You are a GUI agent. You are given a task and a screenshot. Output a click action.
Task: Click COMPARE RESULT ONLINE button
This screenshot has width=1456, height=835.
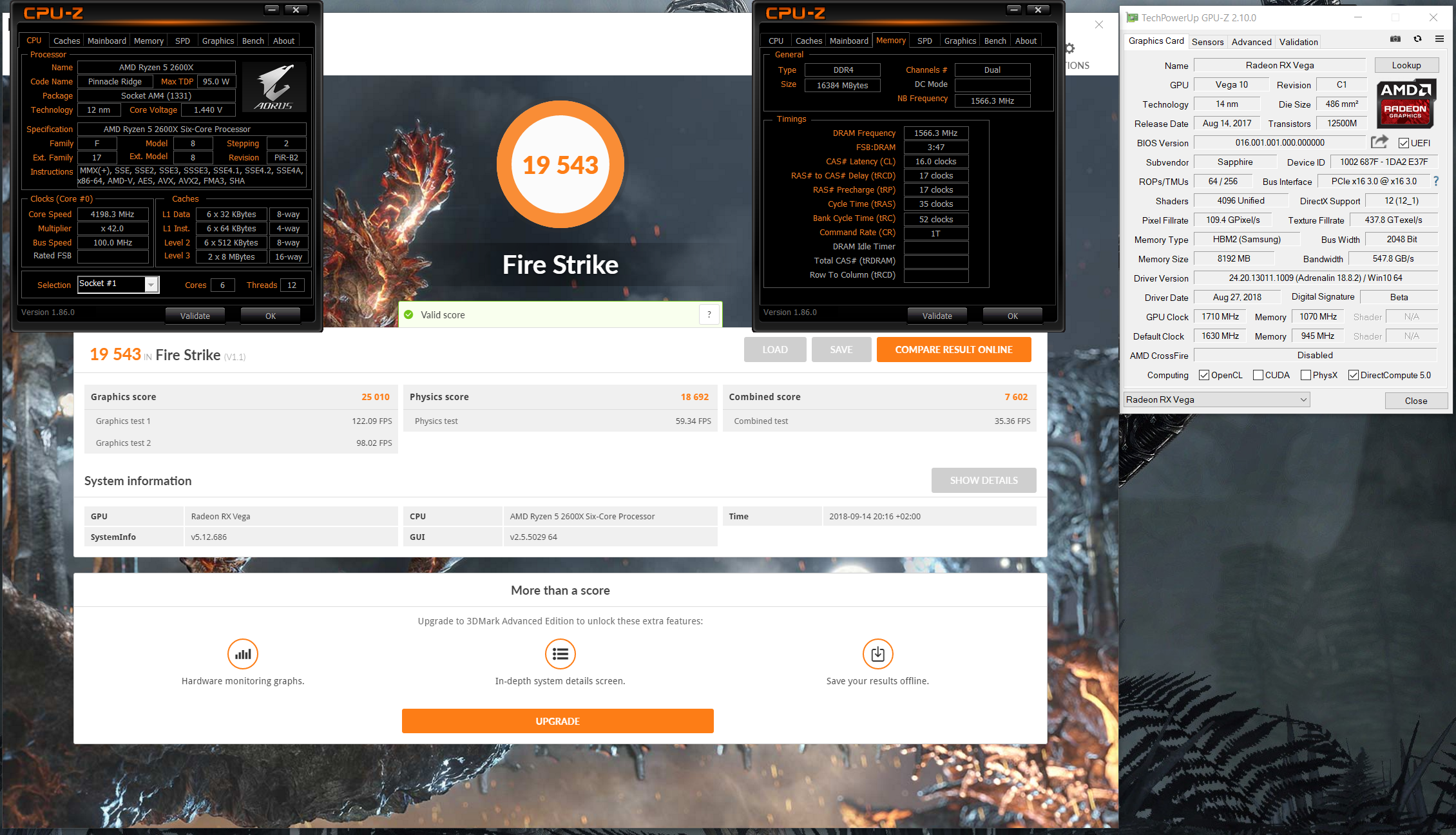(953, 349)
